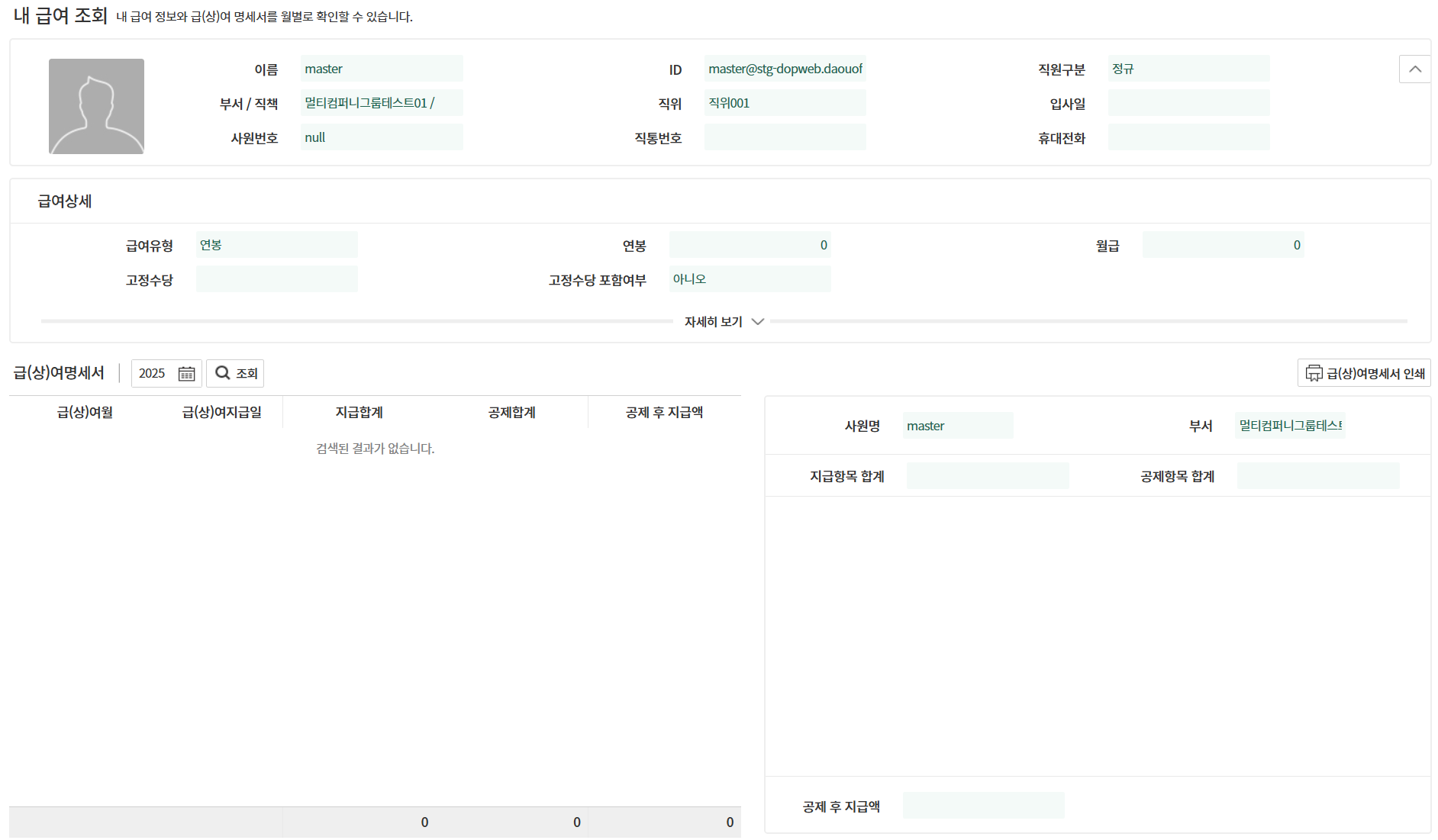Select the 급여유형 field showing 연봉
This screenshot has width=1438, height=840.
point(276,245)
